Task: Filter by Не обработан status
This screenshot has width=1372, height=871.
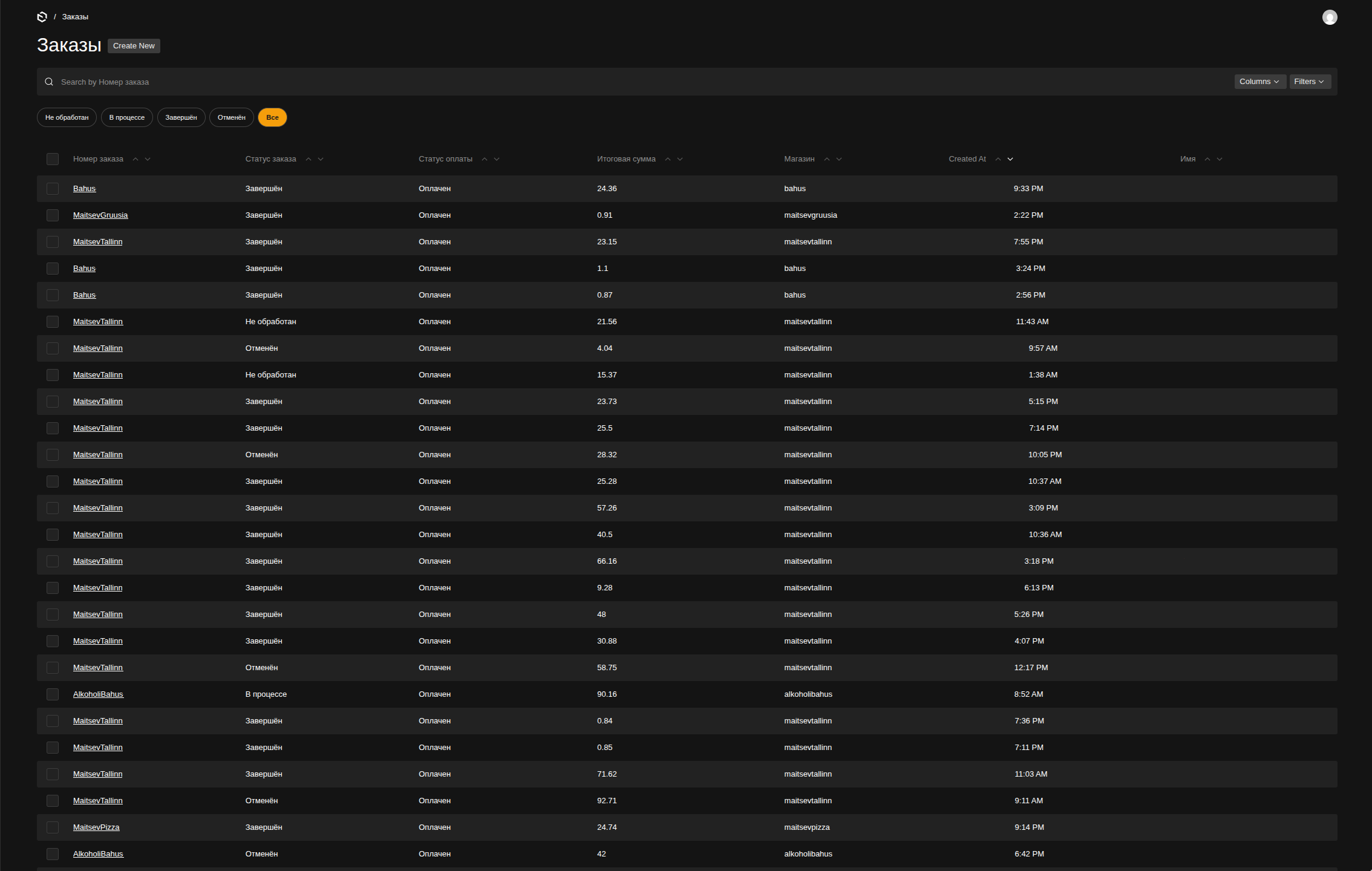Action: [x=67, y=117]
